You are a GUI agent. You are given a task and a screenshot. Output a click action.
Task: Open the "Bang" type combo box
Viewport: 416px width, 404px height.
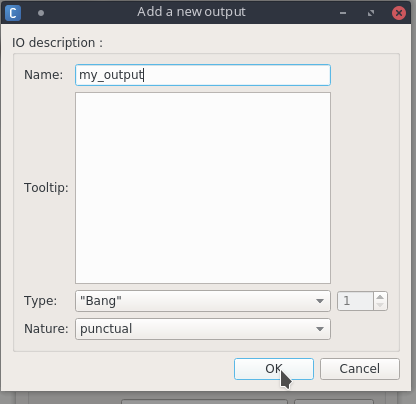(203, 301)
